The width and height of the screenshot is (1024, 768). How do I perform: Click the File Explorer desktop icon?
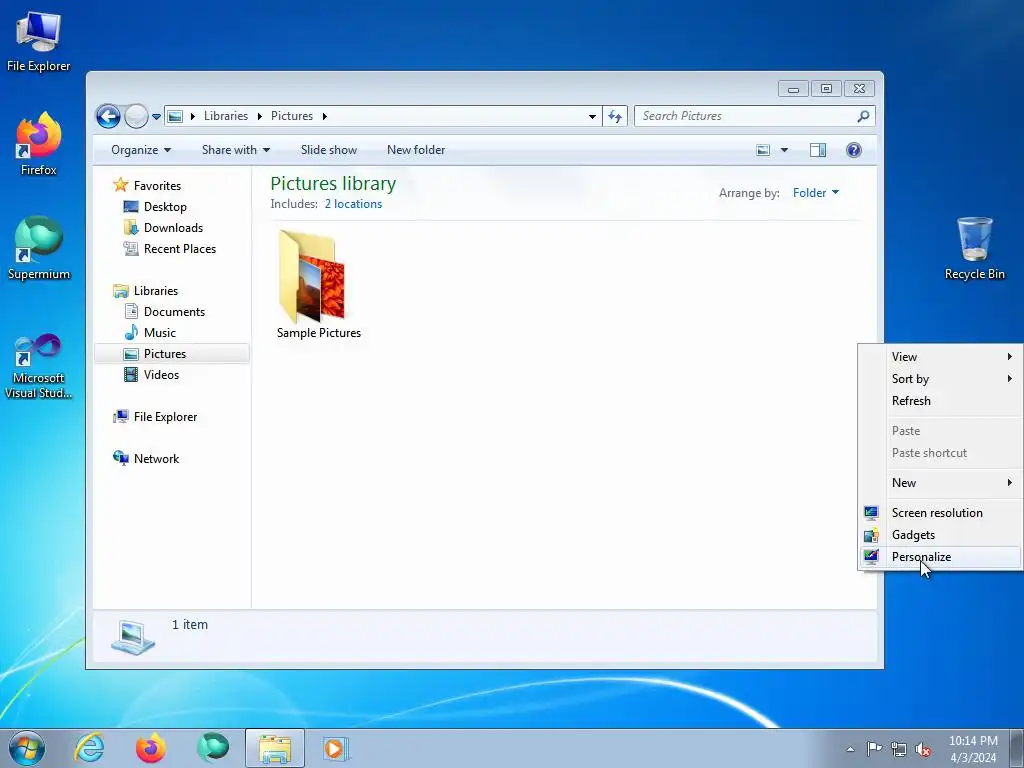pyautogui.click(x=39, y=42)
